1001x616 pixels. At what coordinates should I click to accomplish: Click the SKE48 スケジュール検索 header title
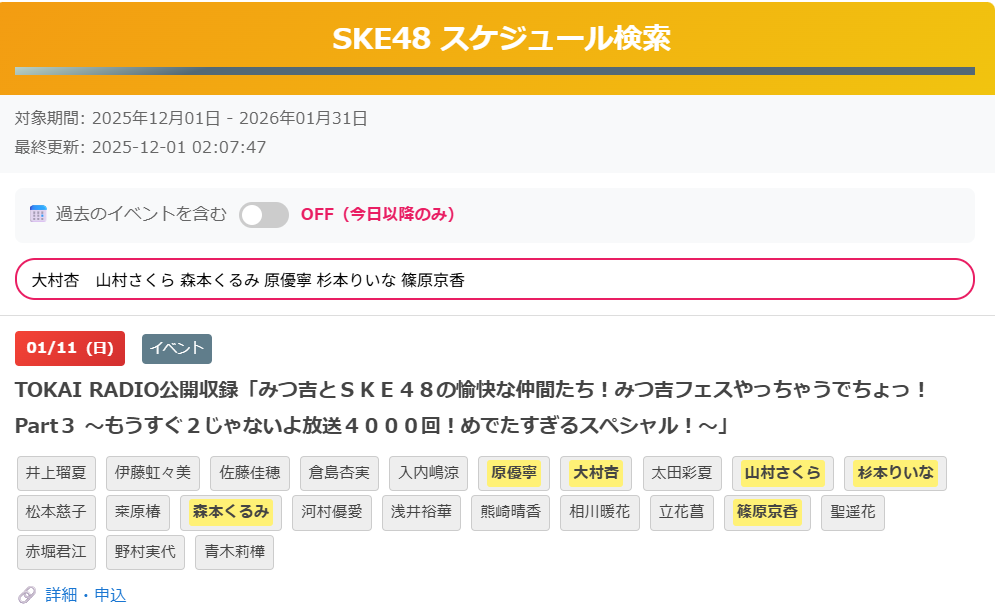pos(501,38)
